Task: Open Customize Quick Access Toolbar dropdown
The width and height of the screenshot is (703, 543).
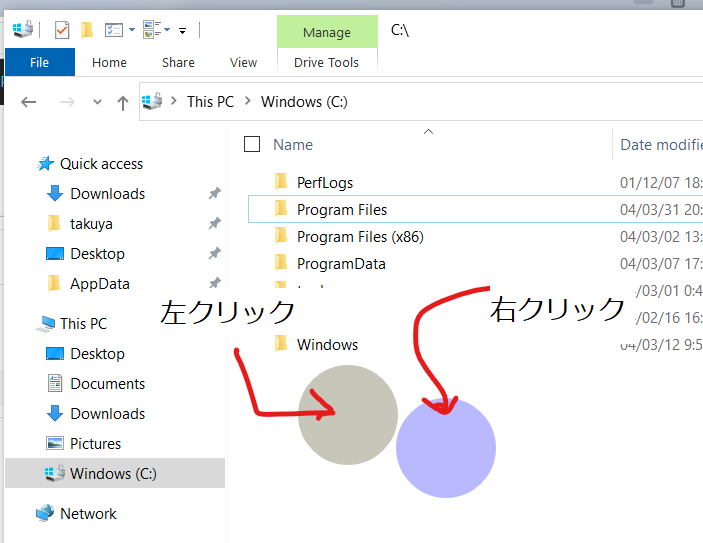Action: pyautogui.click(x=182, y=31)
